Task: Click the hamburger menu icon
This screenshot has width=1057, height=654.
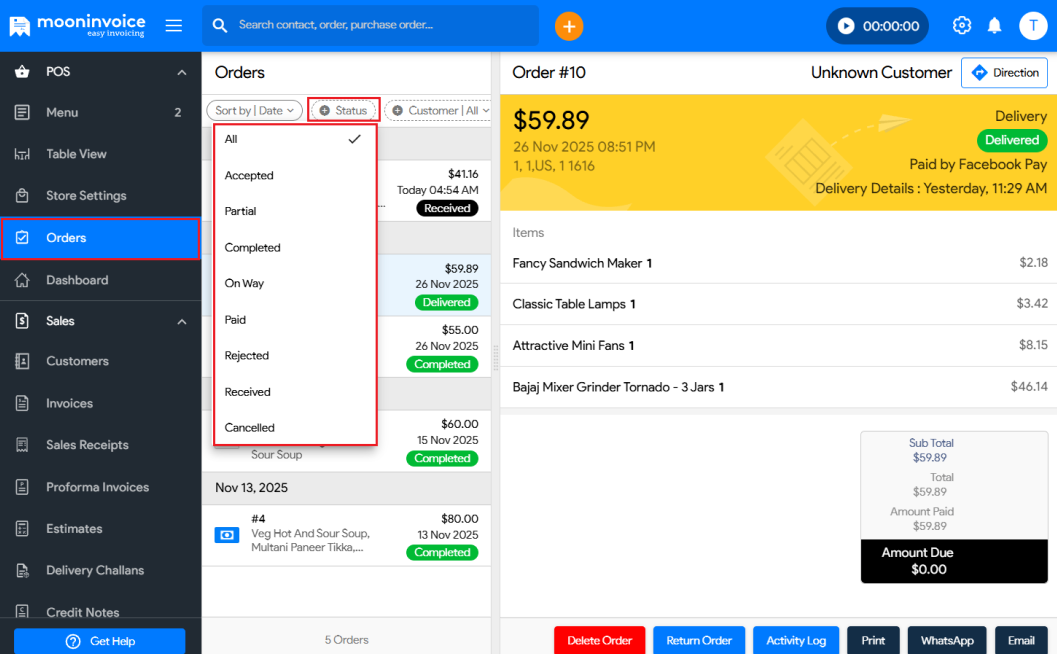Action: (x=174, y=26)
